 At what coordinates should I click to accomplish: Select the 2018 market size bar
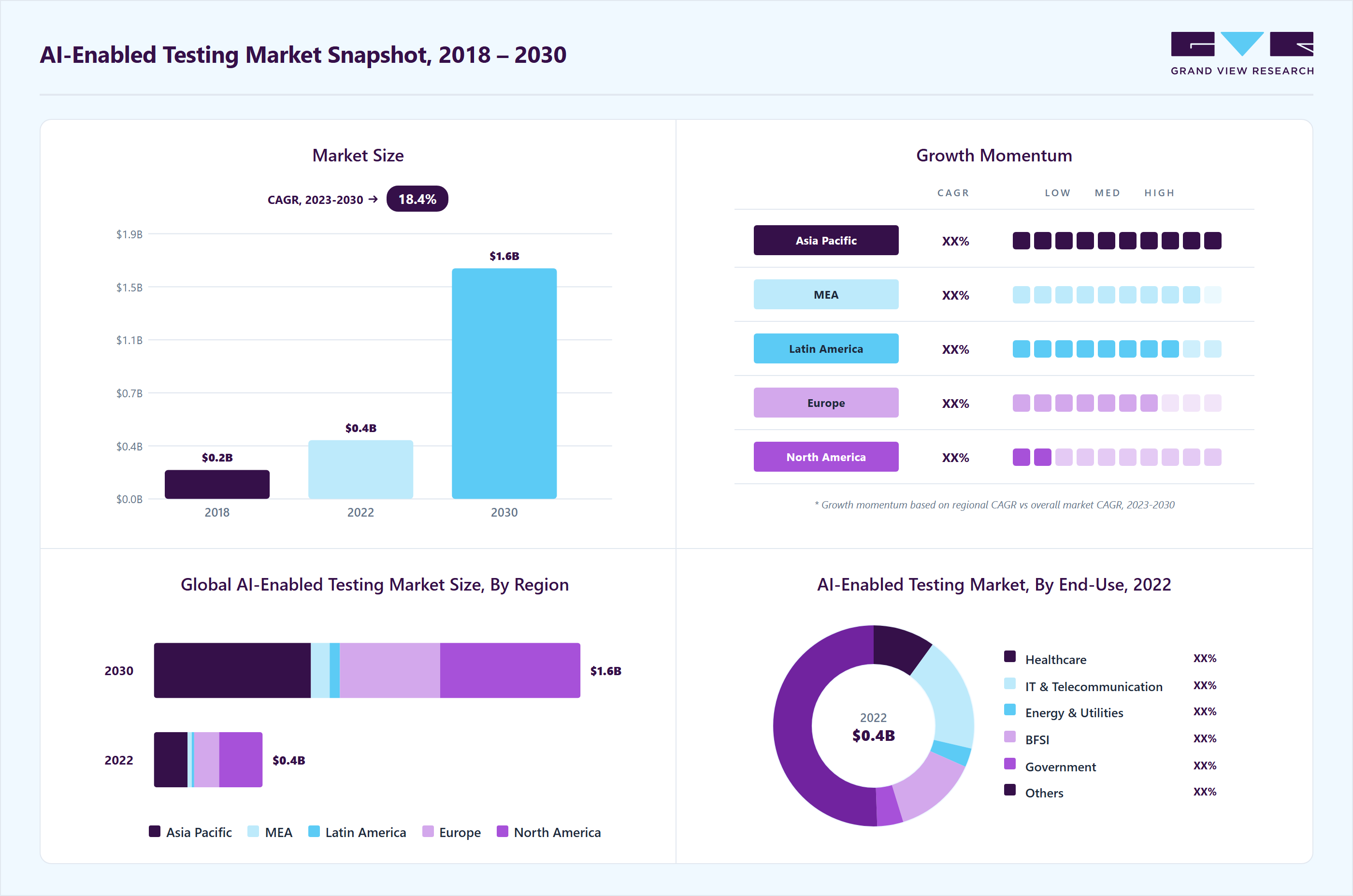point(217,485)
